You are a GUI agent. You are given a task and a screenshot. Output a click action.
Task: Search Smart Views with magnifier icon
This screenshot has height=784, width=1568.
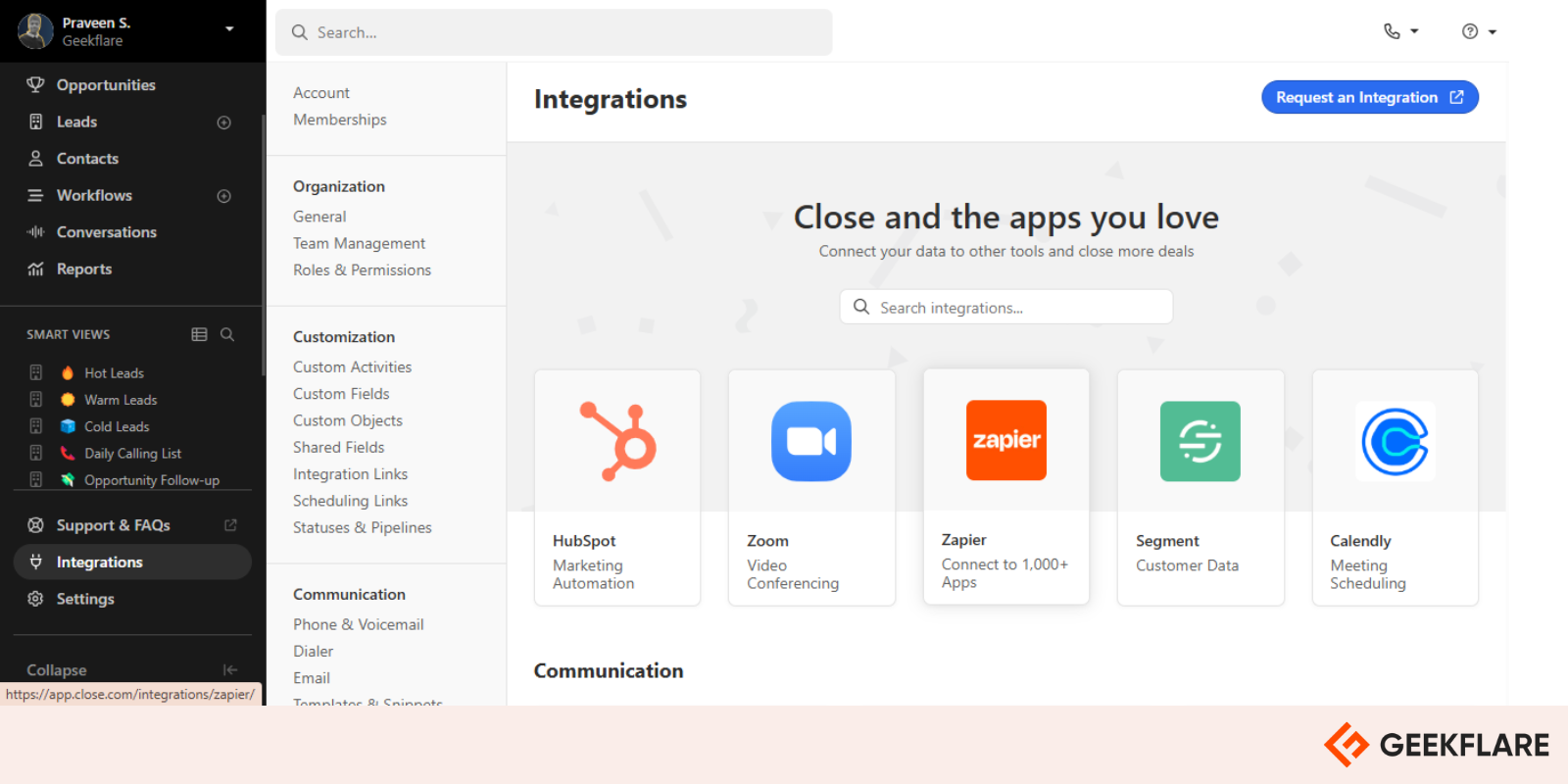pyautogui.click(x=227, y=334)
